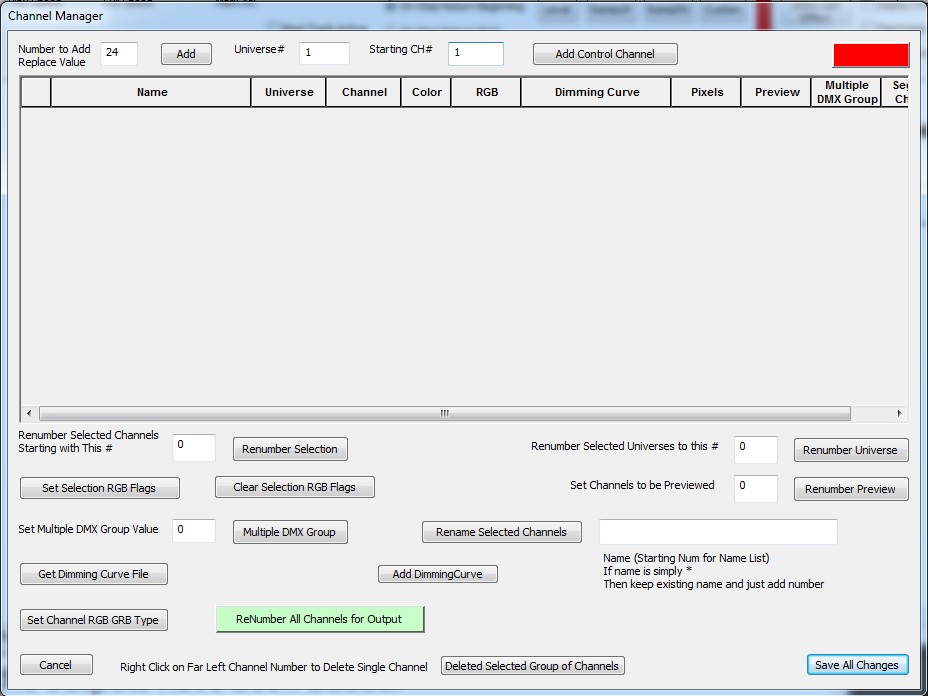Click Deleted Selected Group of Channels
Image resolution: width=928 pixels, height=696 pixels.
pos(533,666)
